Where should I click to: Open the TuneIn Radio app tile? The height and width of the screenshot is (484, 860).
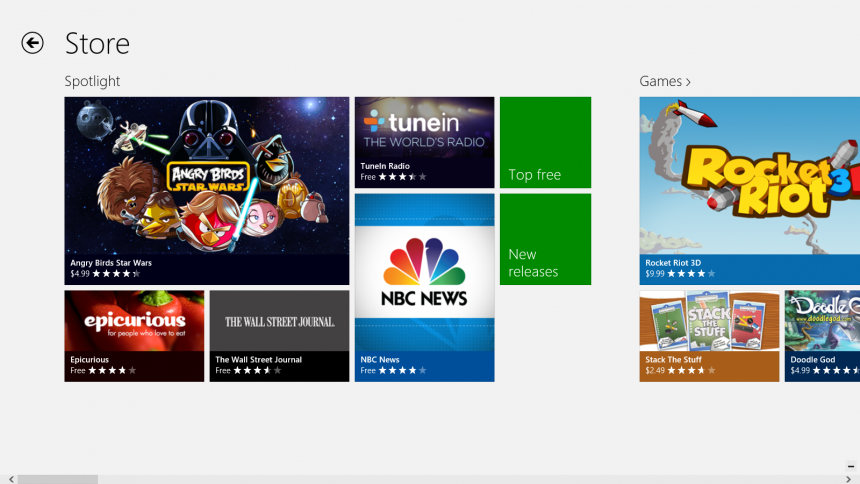425,143
